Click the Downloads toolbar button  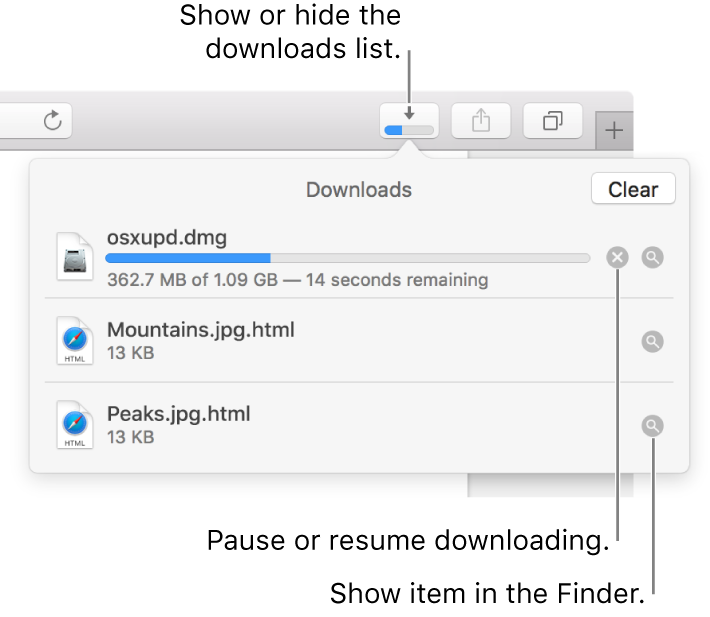409,122
